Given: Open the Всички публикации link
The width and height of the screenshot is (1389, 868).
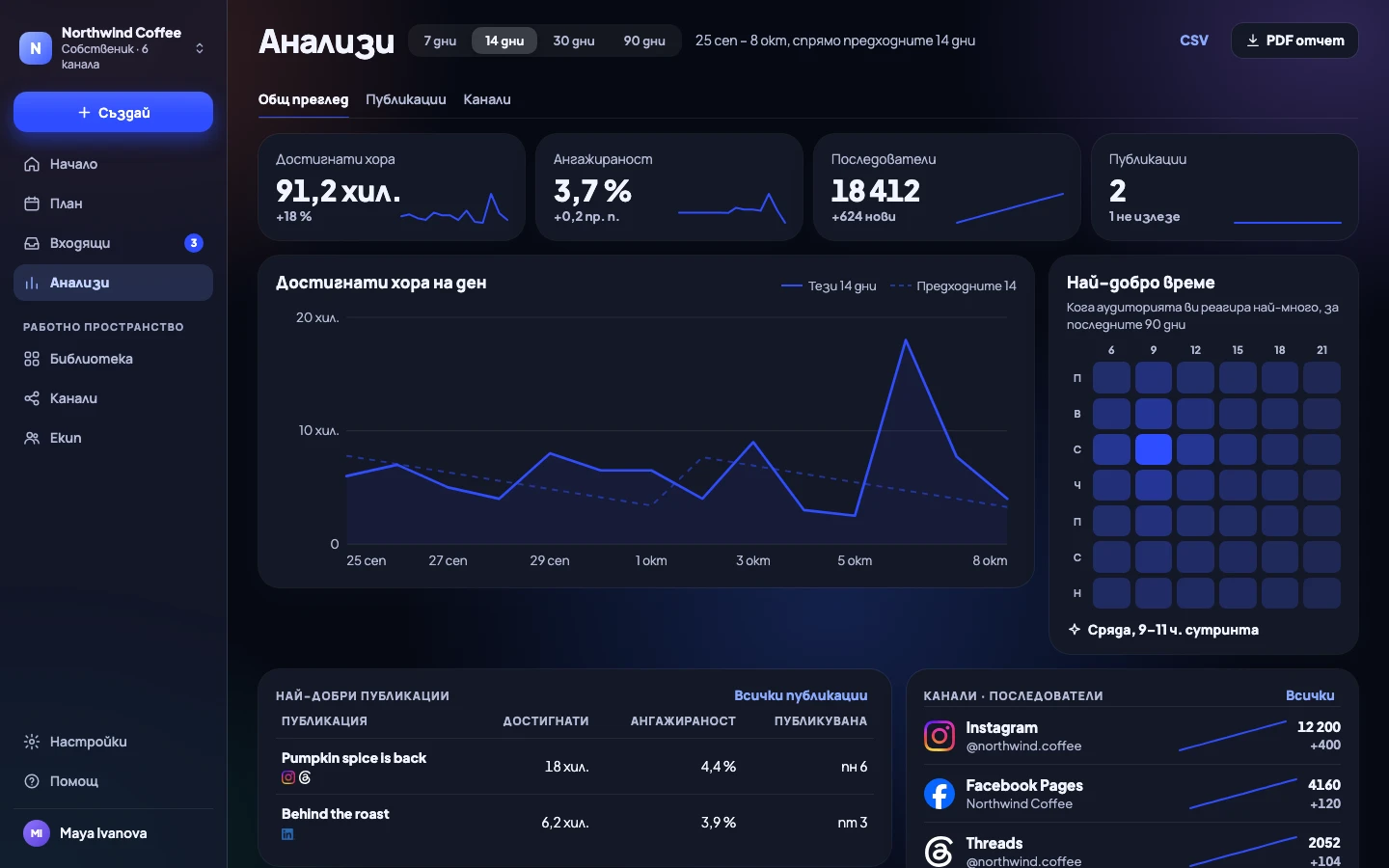Looking at the screenshot, I should point(801,695).
